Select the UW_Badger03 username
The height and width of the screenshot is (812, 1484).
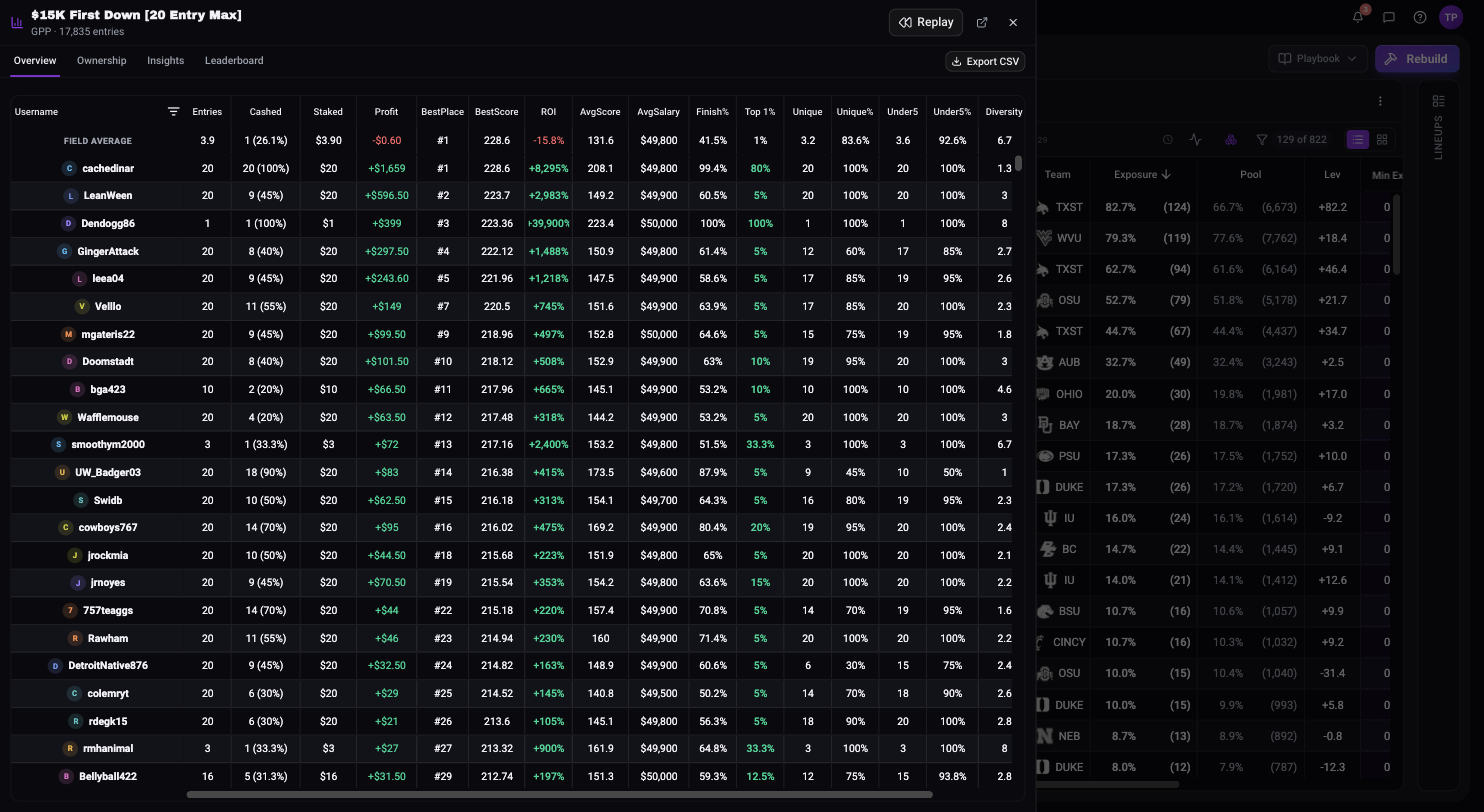(108, 473)
